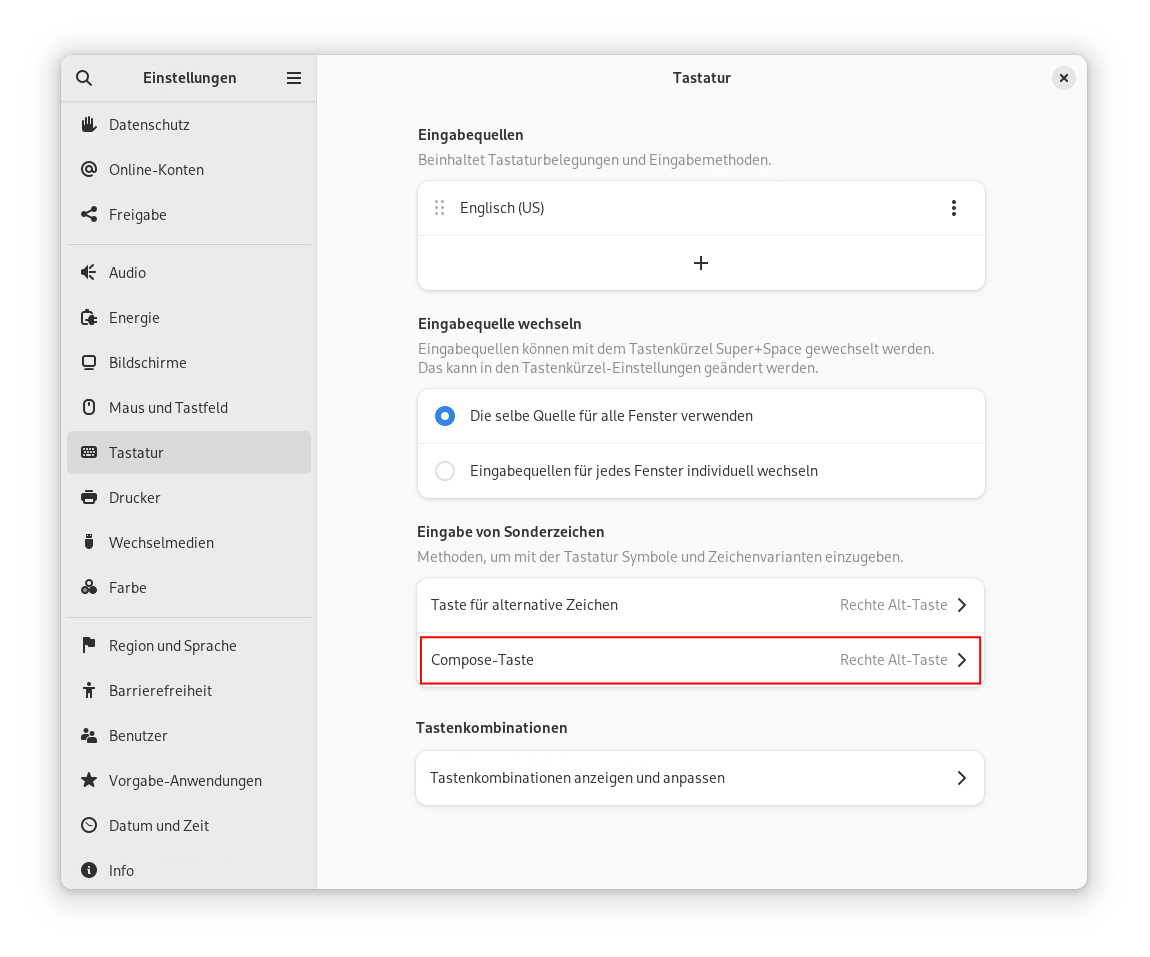
Task: Click Rechte Alt-Taste value for alternative Zeichen
Action: point(893,605)
